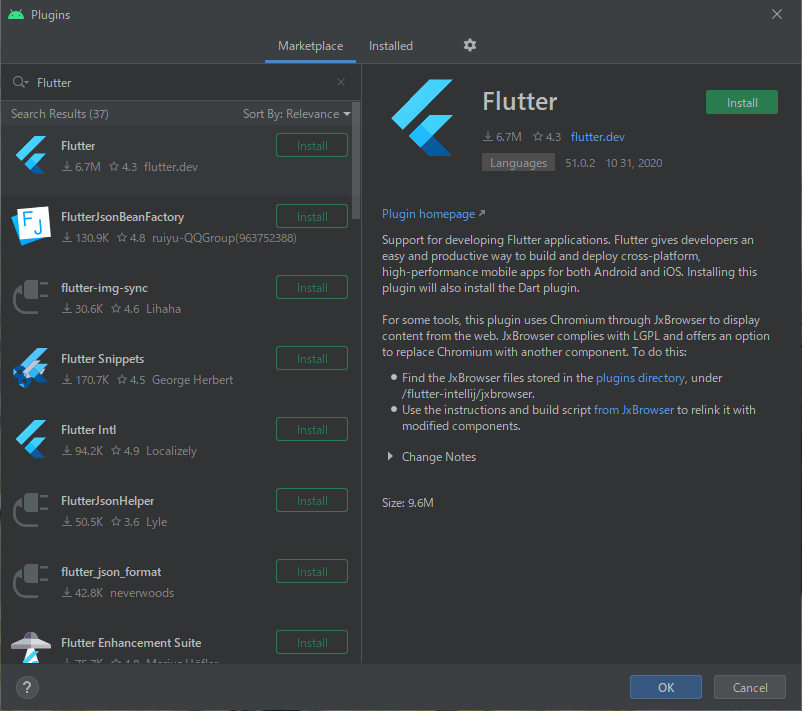This screenshot has width=802, height=711.
Task: Click the Search Results (37) header
Action: coord(60,114)
